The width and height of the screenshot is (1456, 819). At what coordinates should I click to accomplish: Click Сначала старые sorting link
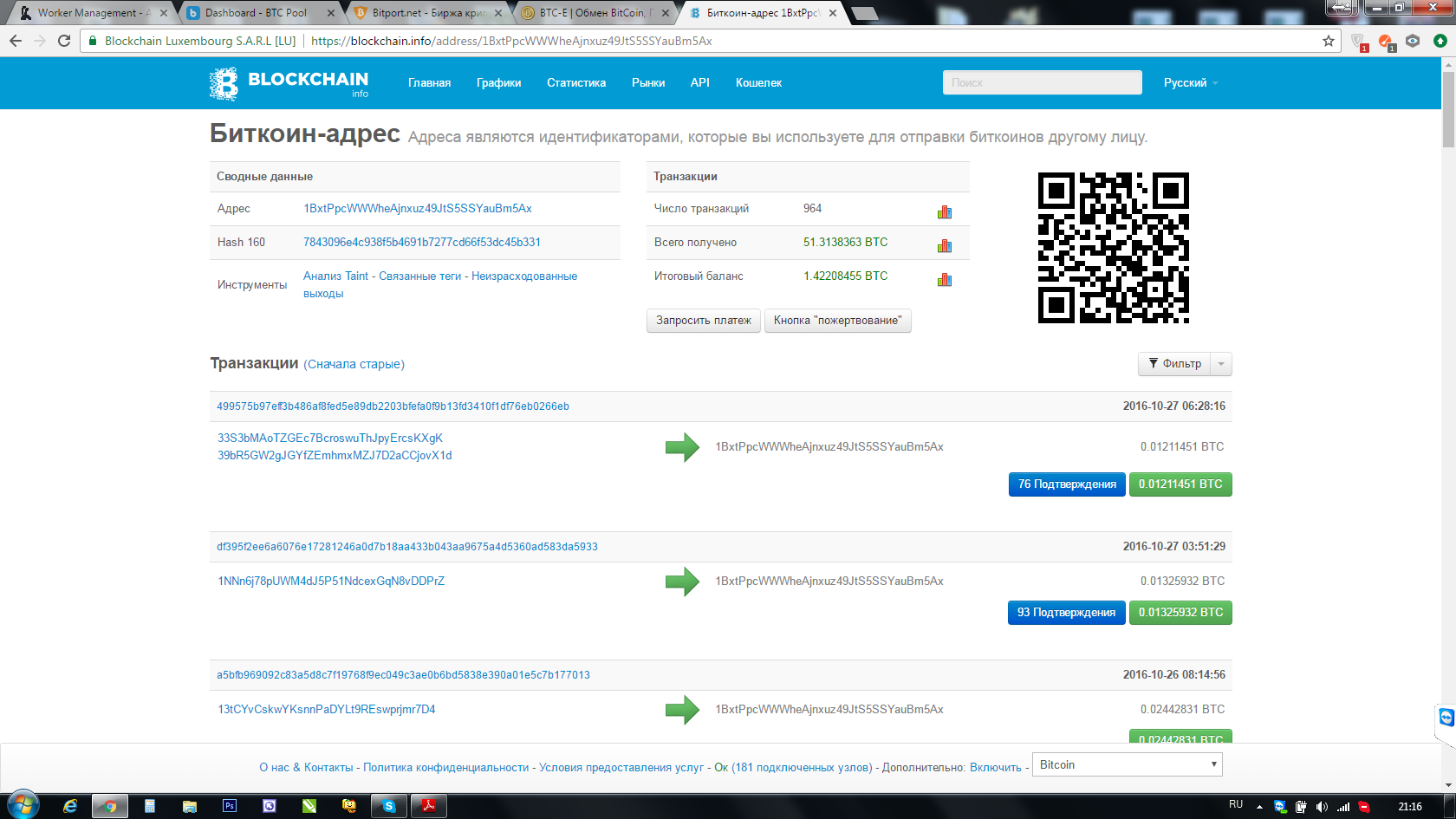354,365
